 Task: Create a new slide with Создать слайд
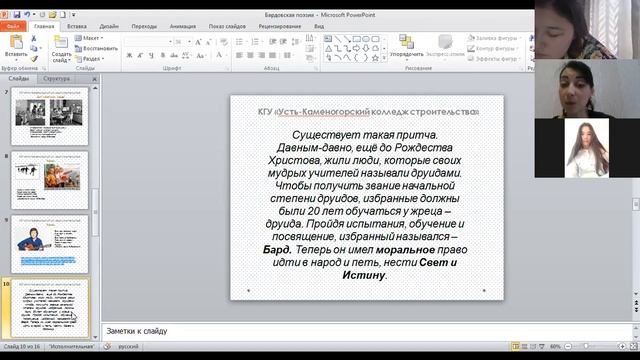tap(61, 49)
